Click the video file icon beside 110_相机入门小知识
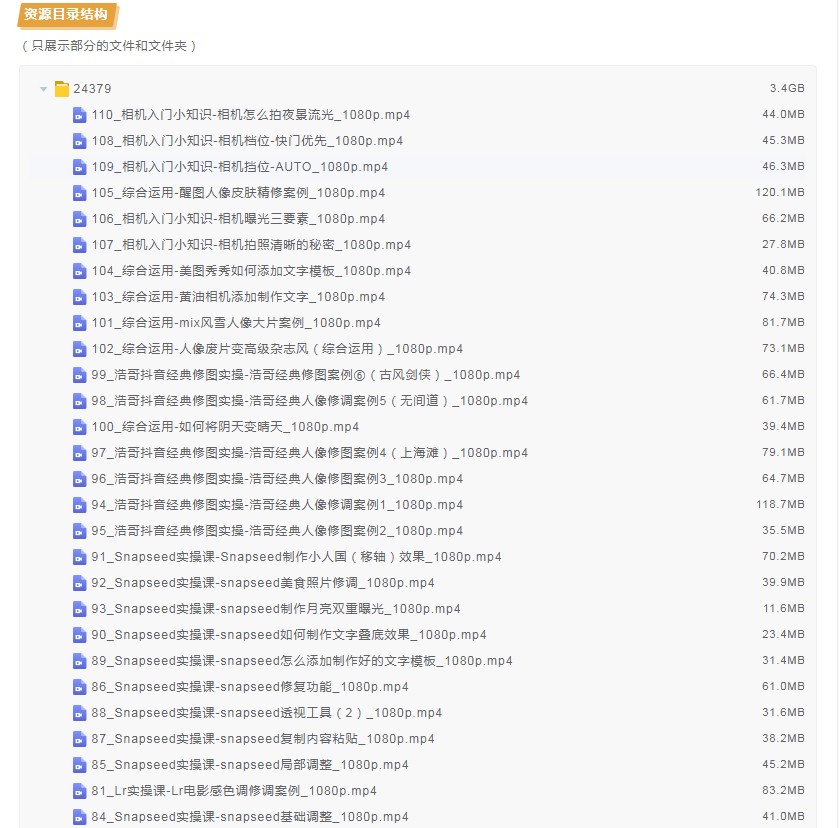Screen dimensions: 839x828 (x=79, y=115)
